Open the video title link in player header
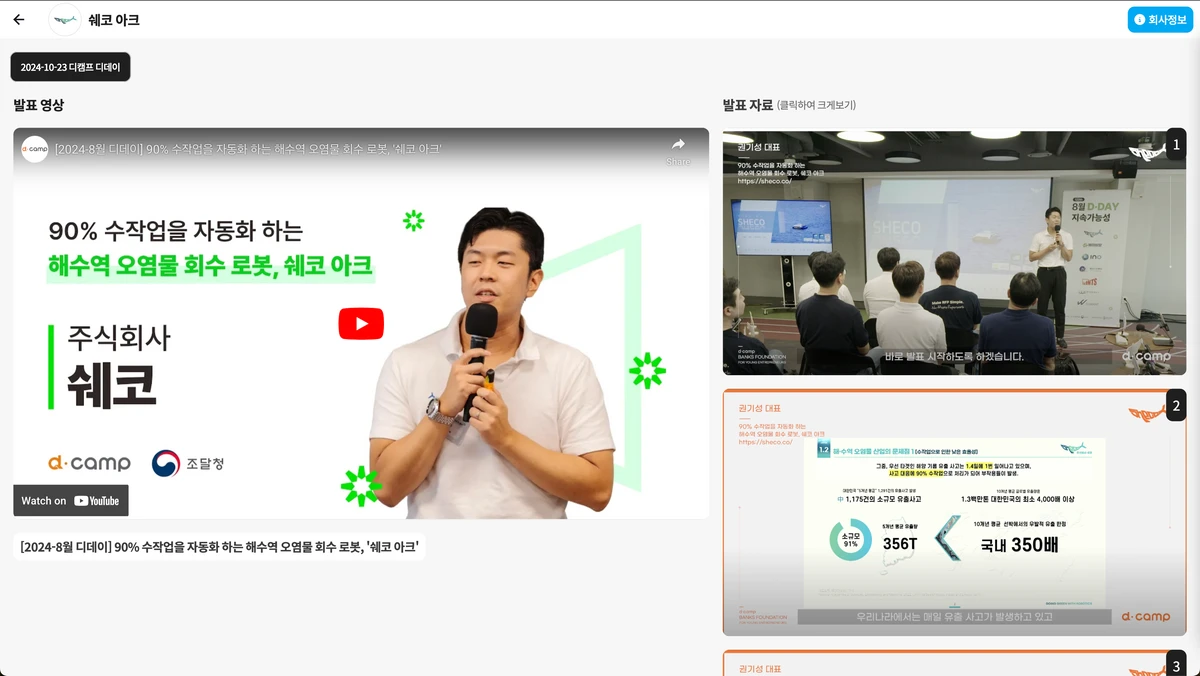 click(249, 149)
